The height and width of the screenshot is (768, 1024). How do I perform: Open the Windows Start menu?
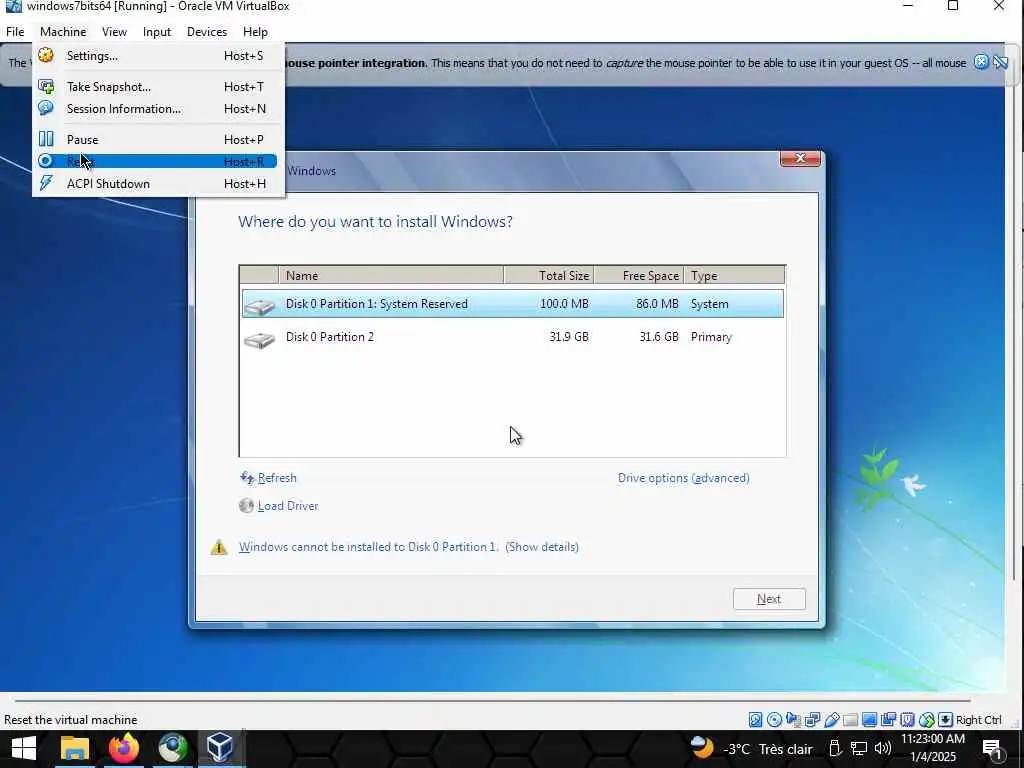pos(24,748)
